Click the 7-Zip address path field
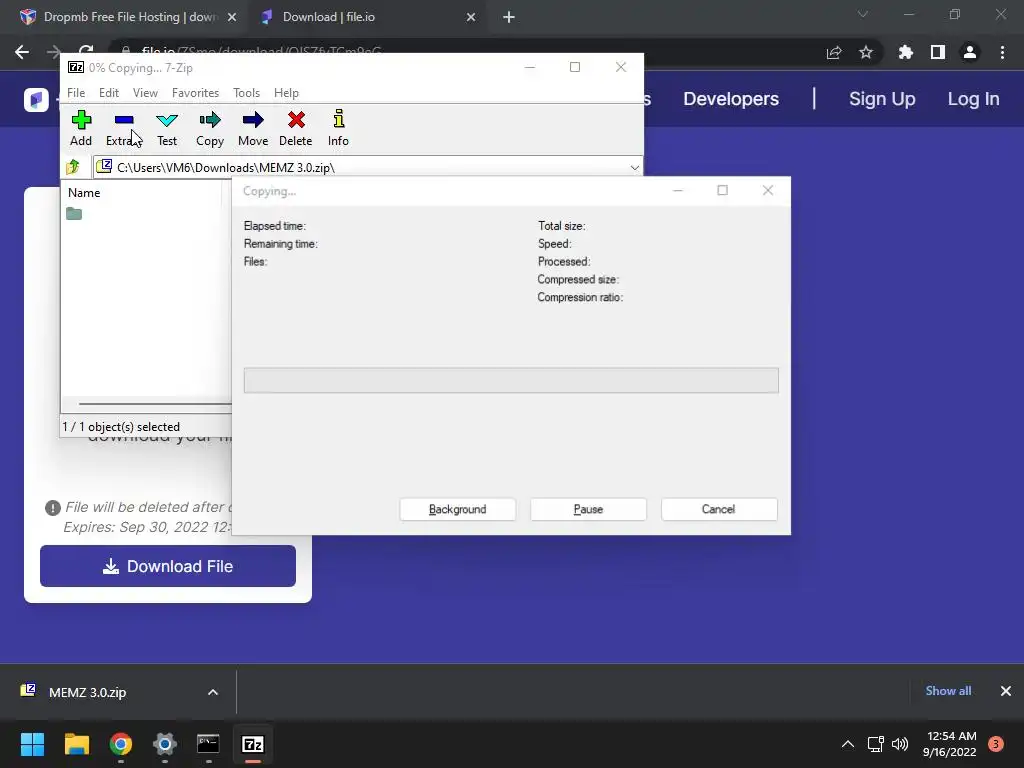Viewport: 1024px width, 768px height. pyautogui.click(x=368, y=168)
